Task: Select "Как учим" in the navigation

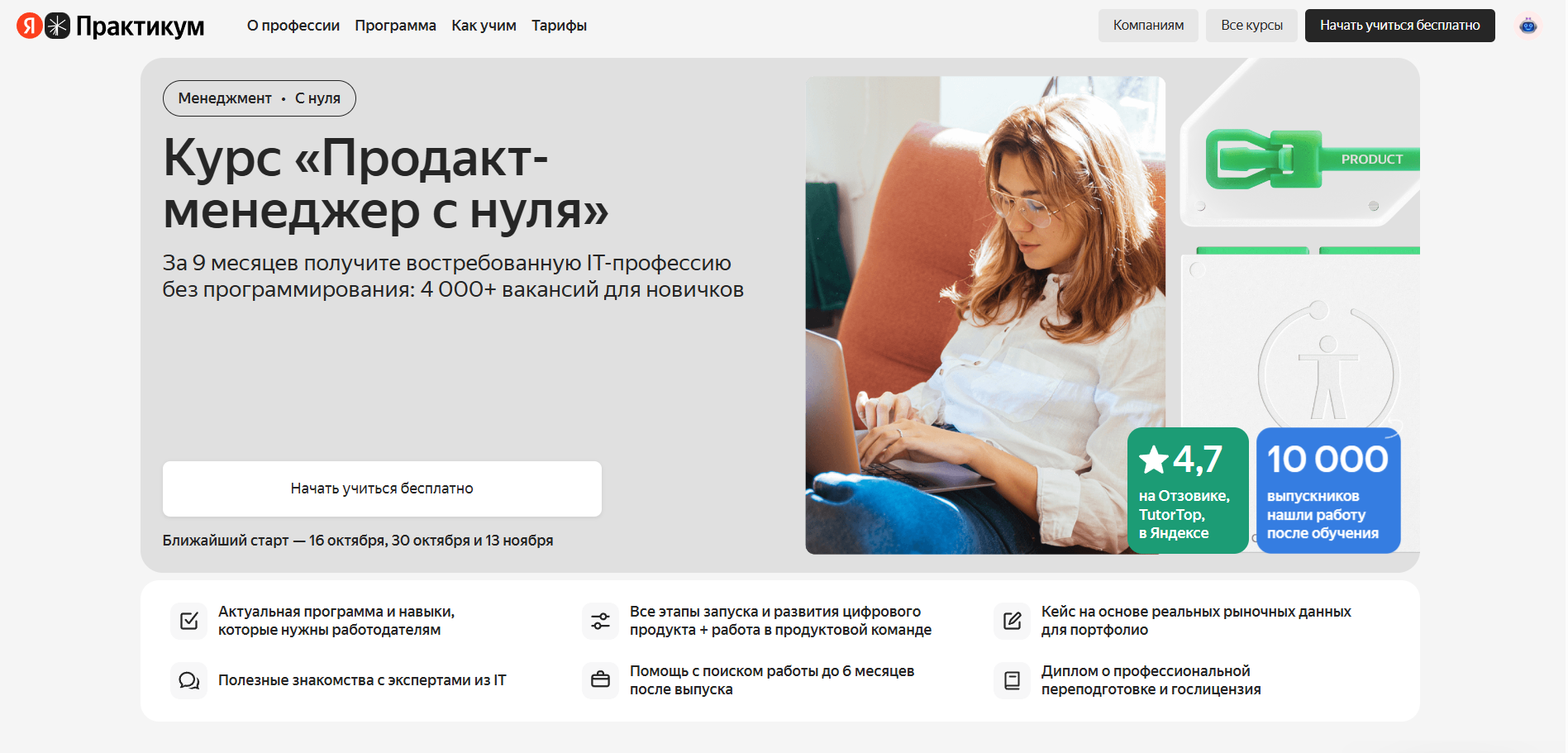Action: click(x=484, y=26)
